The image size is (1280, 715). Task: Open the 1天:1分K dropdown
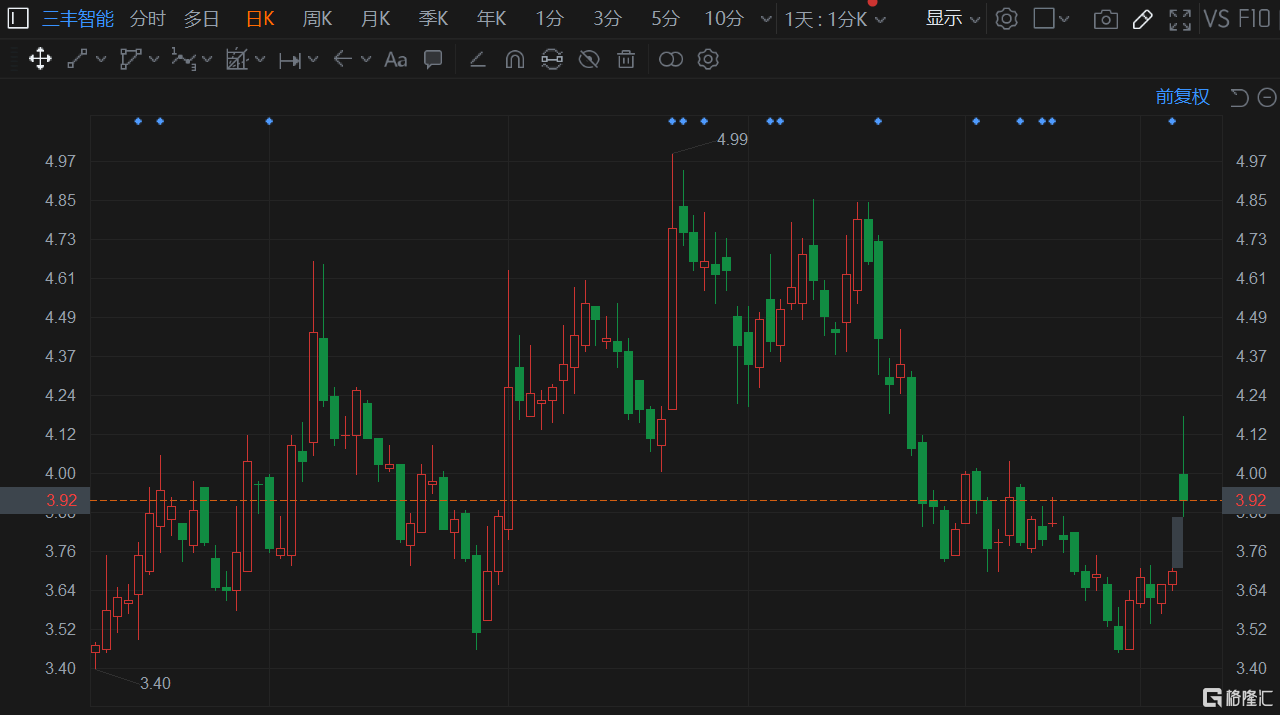(x=835, y=18)
